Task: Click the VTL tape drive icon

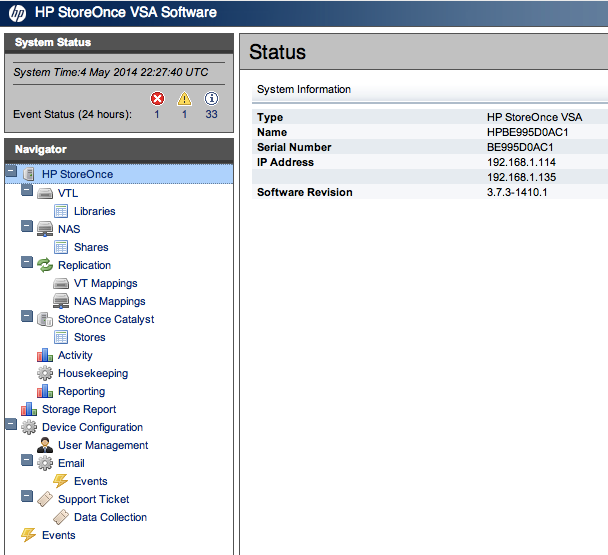Action: click(x=45, y=193)
